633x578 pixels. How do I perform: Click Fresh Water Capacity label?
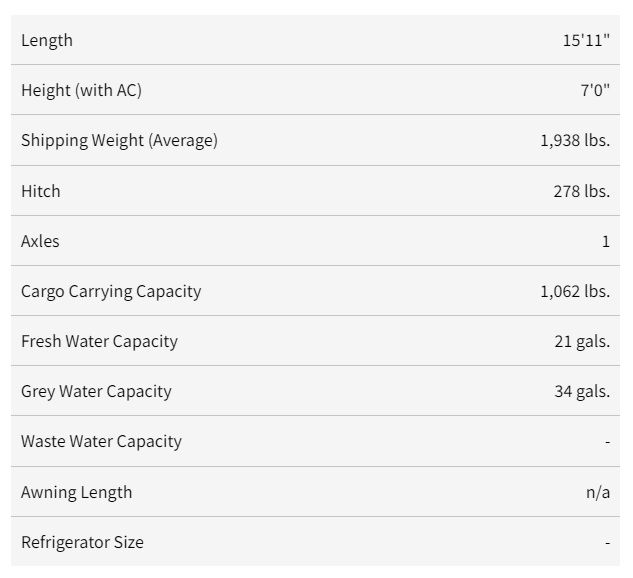click(99, 341)
